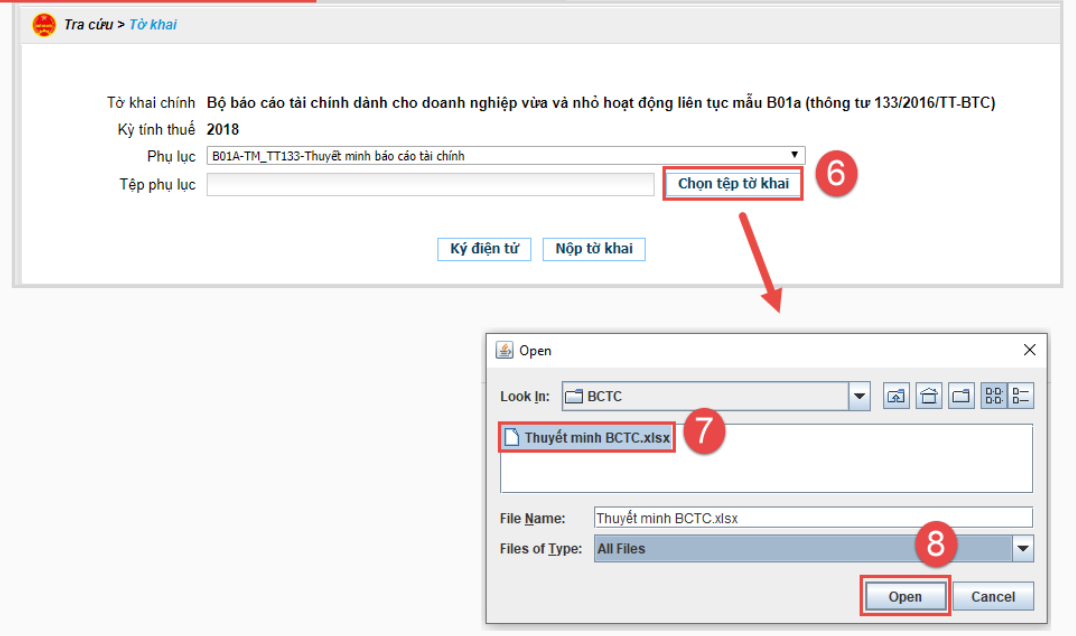Screen dimensions: 1076x636
Task: Create a new folder with toolbar icon
Action: [961, 397]
